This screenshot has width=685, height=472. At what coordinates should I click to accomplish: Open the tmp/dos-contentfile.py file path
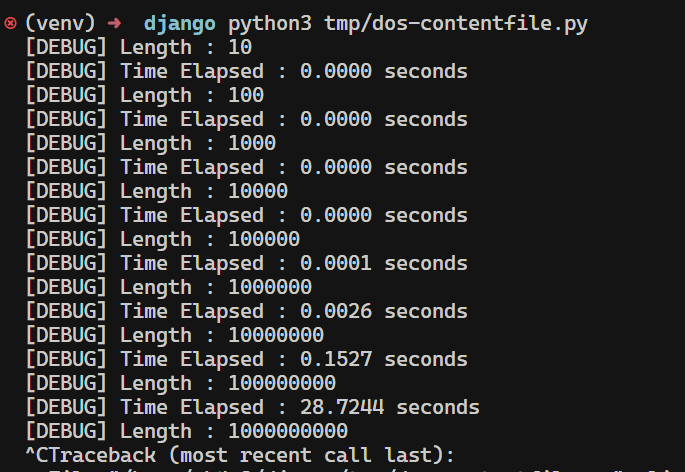[456, 23]
